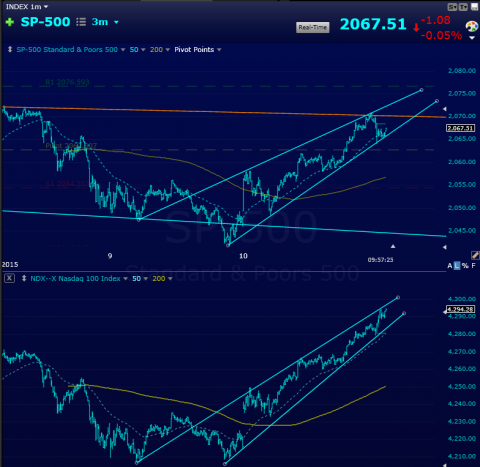Screen dimensions: 480x467
Task: Click the SP-500 plot drag handle icon
Action: coord(10,49)
